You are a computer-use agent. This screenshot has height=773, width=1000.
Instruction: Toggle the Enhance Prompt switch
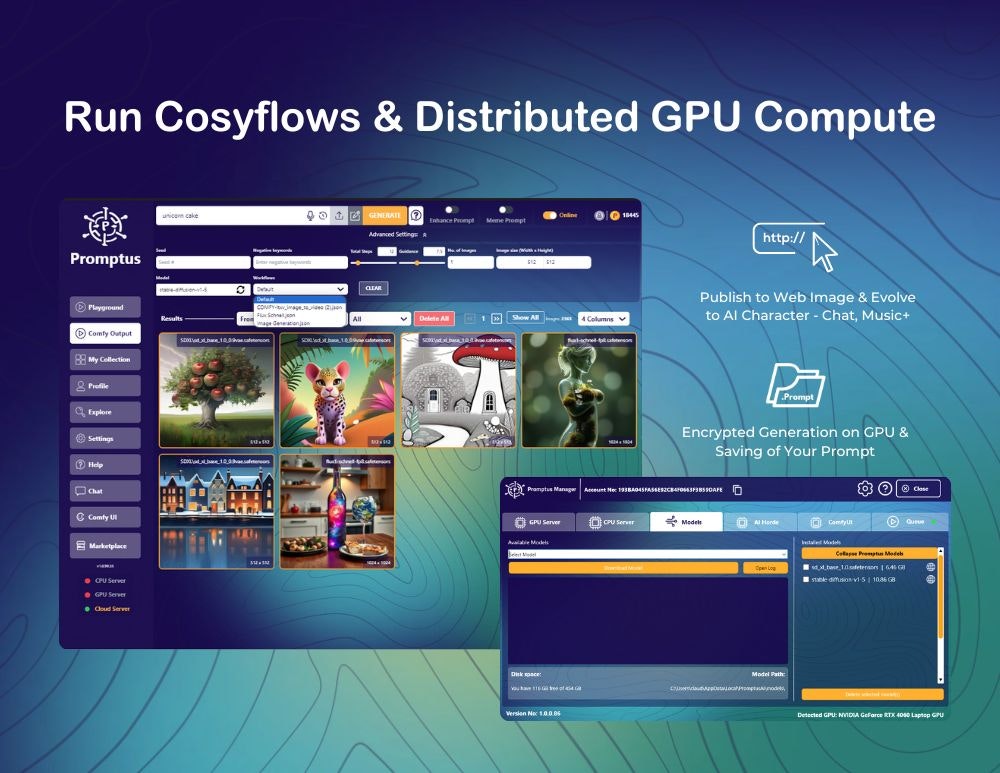452,210
